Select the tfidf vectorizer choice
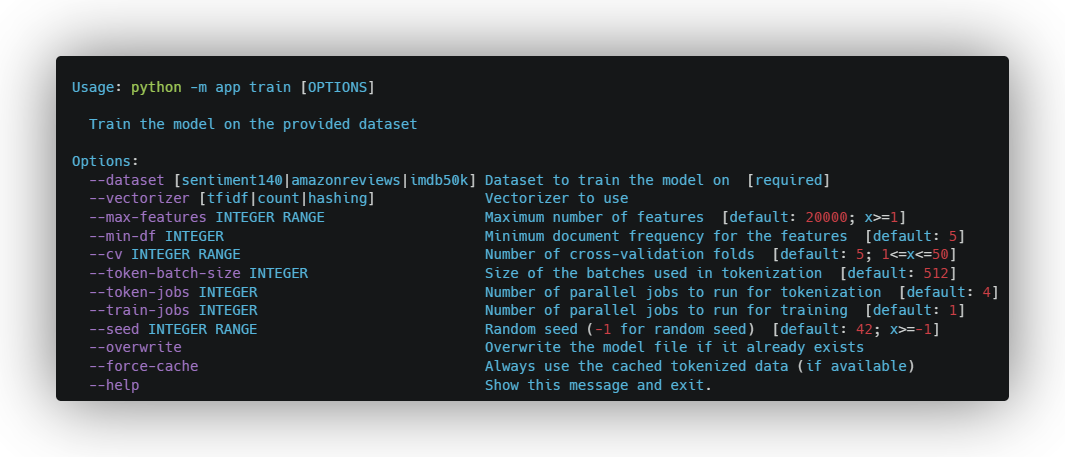The height and width of the screenshot is (457, 1065). [x=227, y=198]
